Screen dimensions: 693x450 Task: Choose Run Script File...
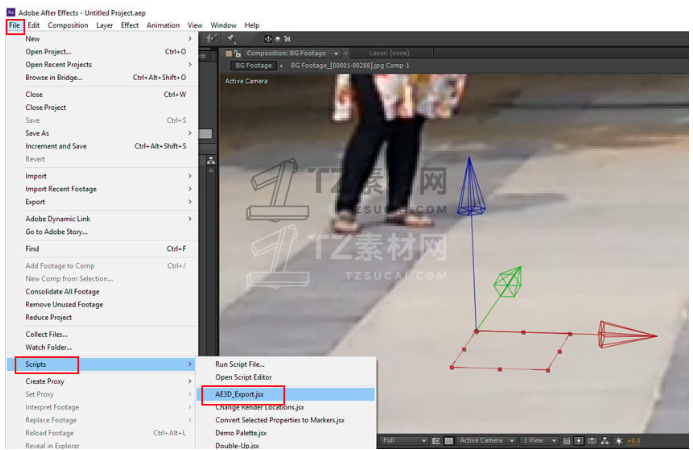coord(287,364)
